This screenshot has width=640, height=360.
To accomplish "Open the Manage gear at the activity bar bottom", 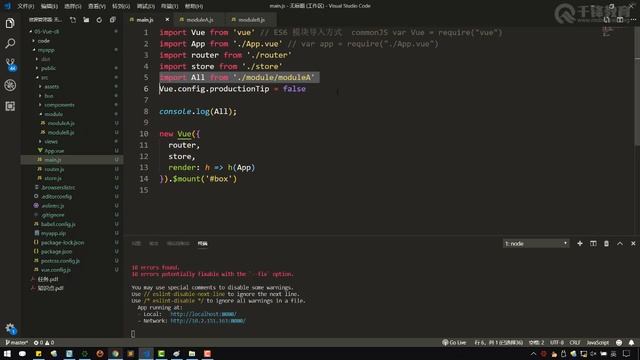I will [x=10, y=328].
